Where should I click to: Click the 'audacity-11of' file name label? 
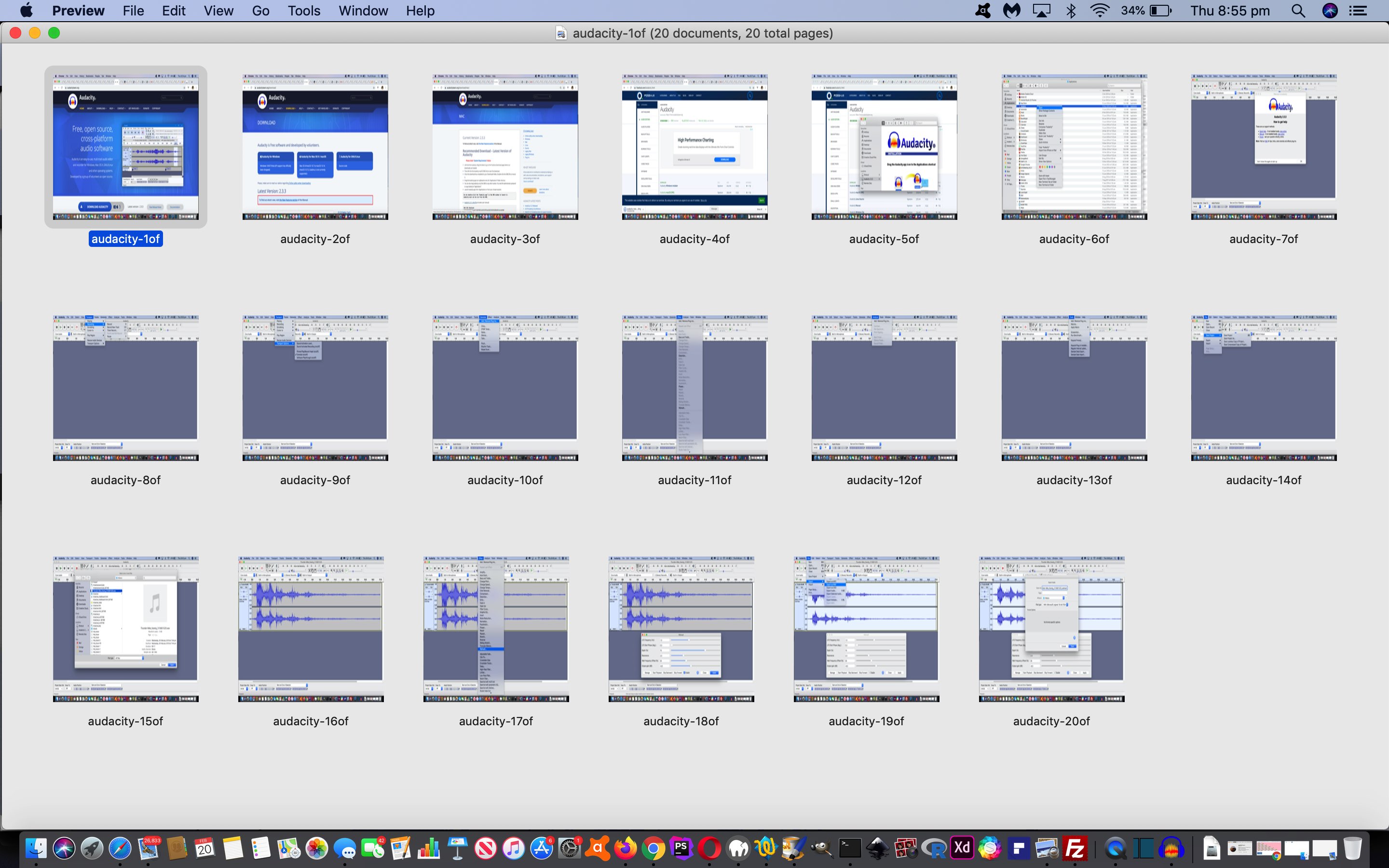point(694,480)
